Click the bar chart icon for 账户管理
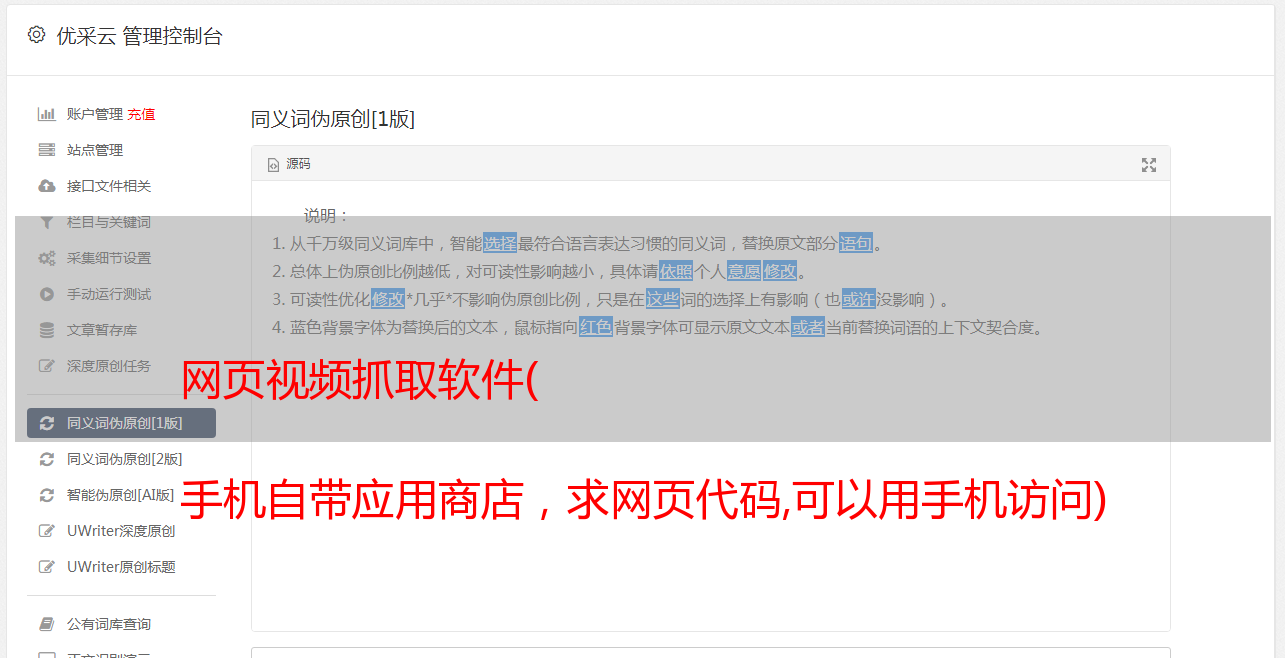Screen dimensions: 1285x658 pos(46,114)
